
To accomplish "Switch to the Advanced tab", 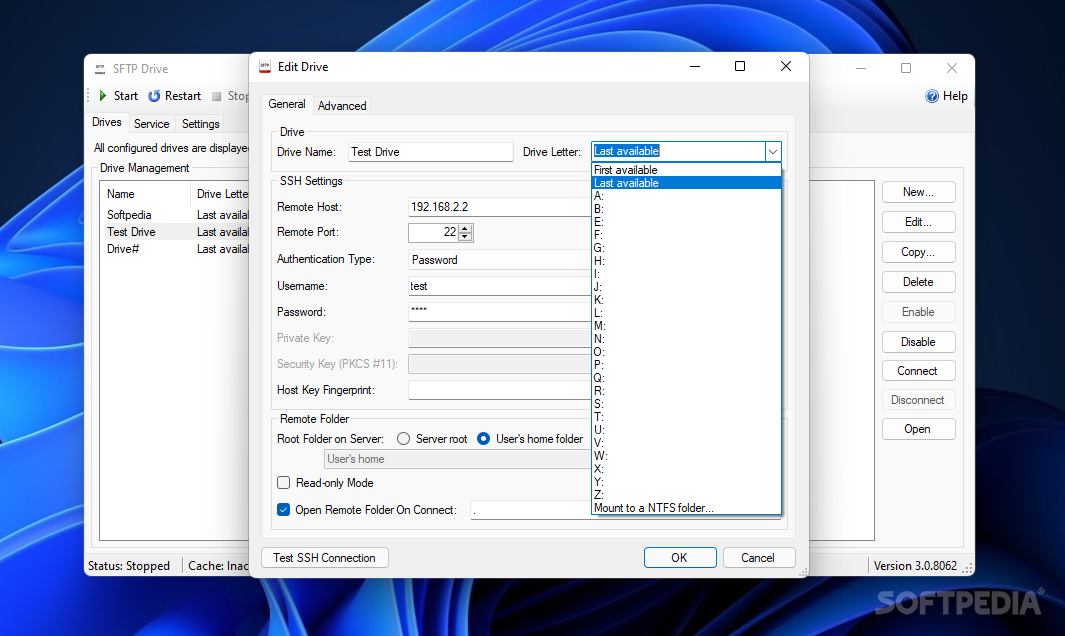I will [342, 105].
